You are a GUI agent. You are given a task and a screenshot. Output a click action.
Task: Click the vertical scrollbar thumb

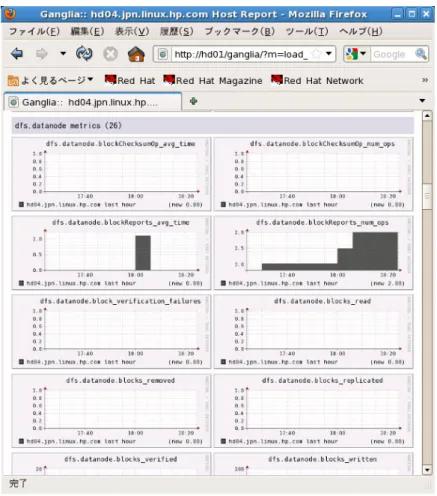click(427, 196)
